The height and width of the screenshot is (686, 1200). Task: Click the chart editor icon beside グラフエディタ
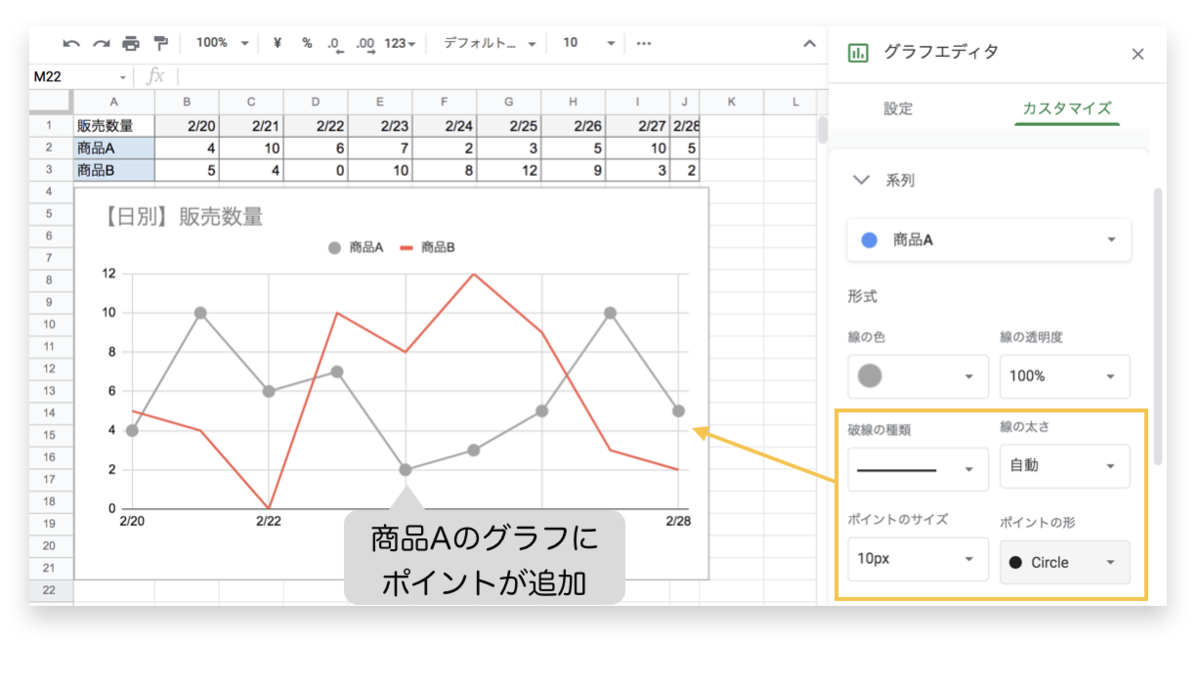click(x=857, y=53)
